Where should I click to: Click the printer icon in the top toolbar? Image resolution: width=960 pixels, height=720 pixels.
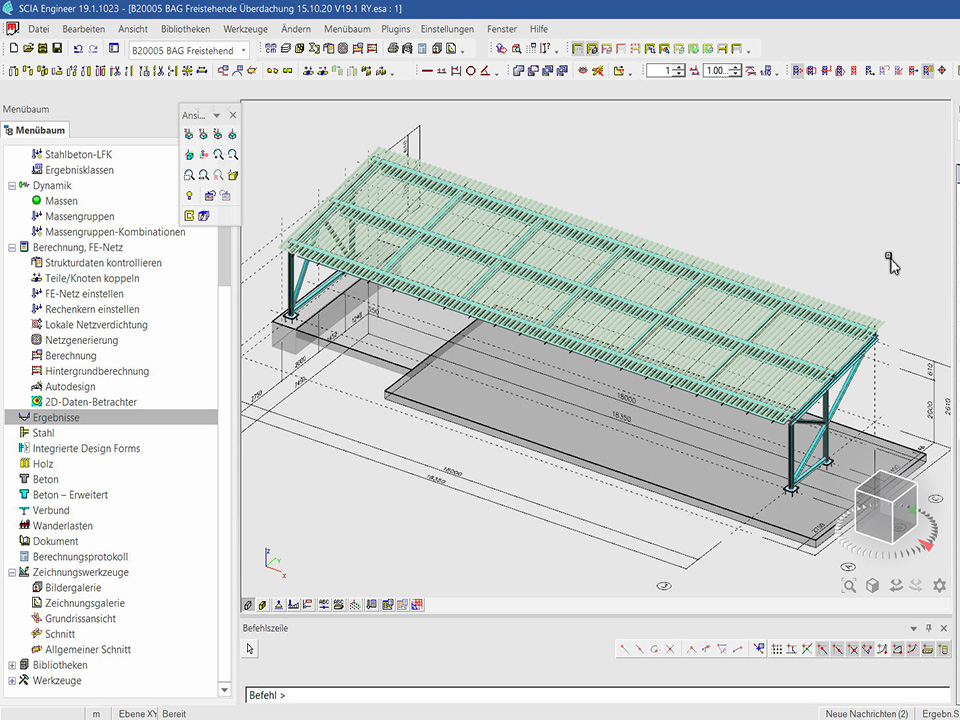393,49
